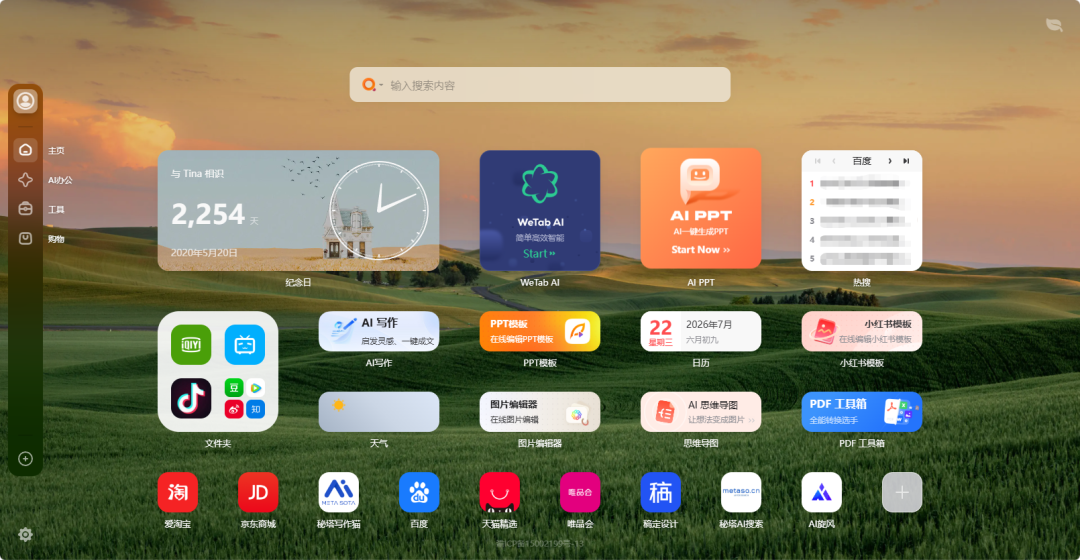Open the 天猫精选 Tmall shortcut
This screenshot has height=560, width=1080.
pos(499,492)
